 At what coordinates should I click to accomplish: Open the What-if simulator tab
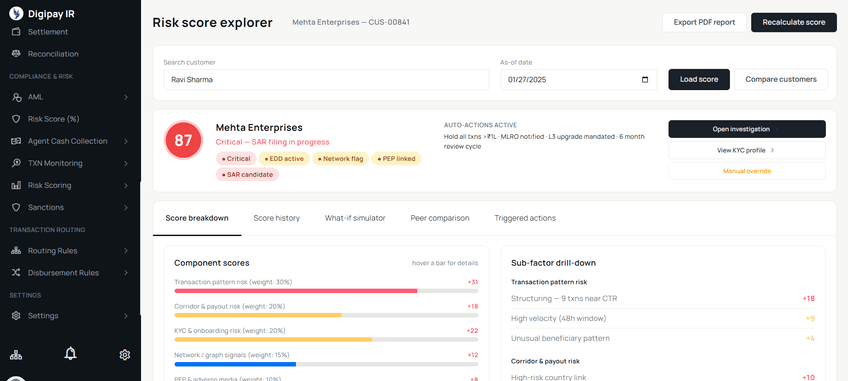click(355, 218)
